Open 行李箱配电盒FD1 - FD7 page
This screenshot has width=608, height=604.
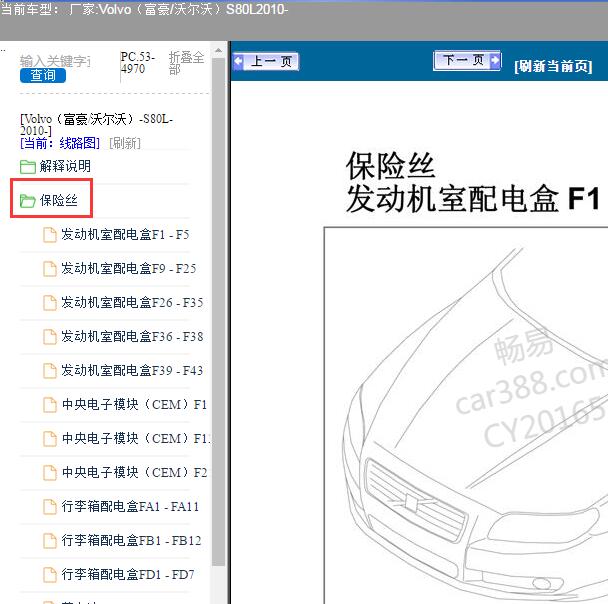click(128, 574)
